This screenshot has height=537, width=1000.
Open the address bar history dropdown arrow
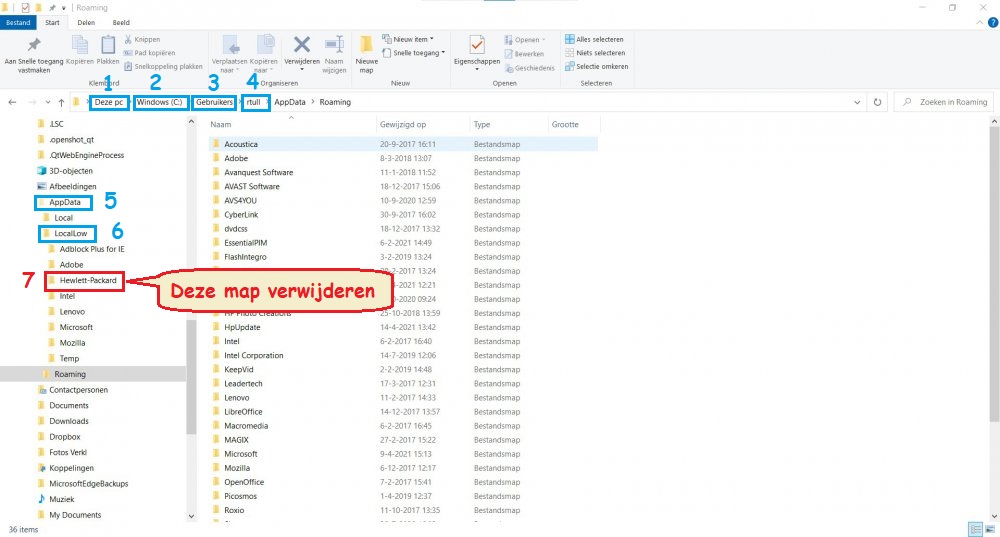point(858,102)
